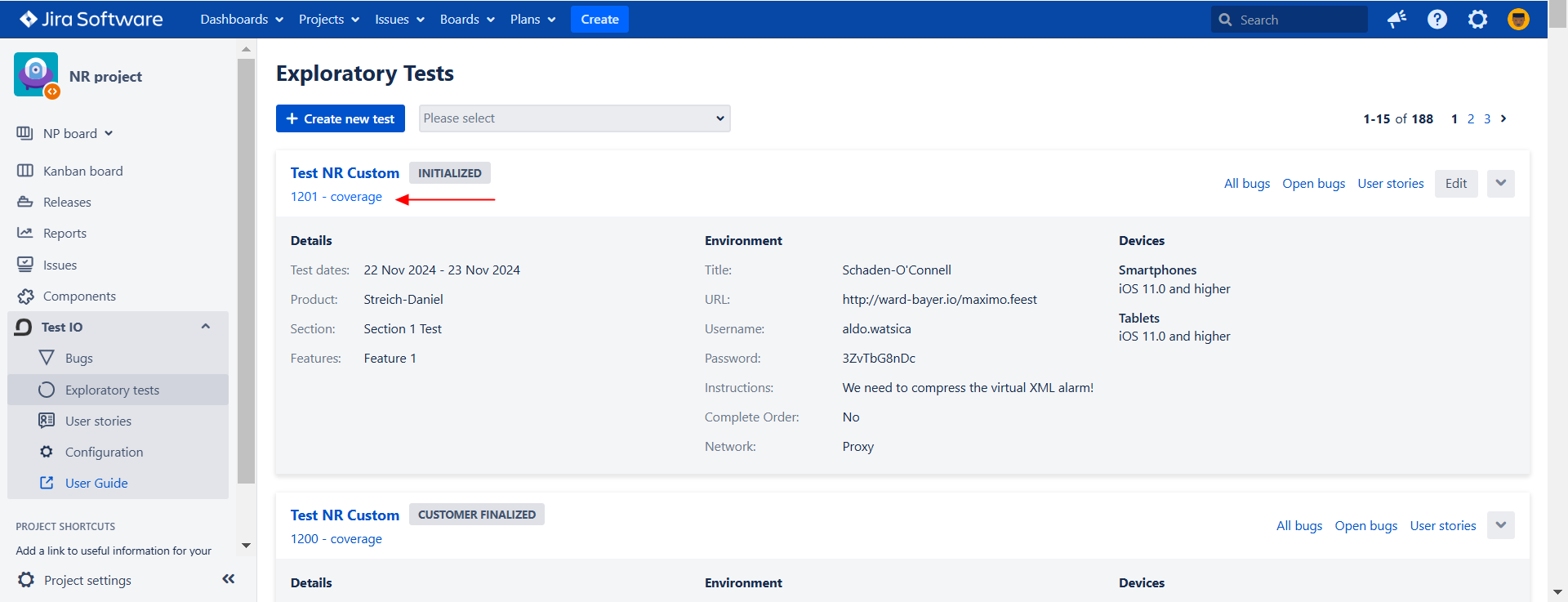
Task: Open Open bugs for test 1200
Action: pyautogui.click(x=1366, y=525)
